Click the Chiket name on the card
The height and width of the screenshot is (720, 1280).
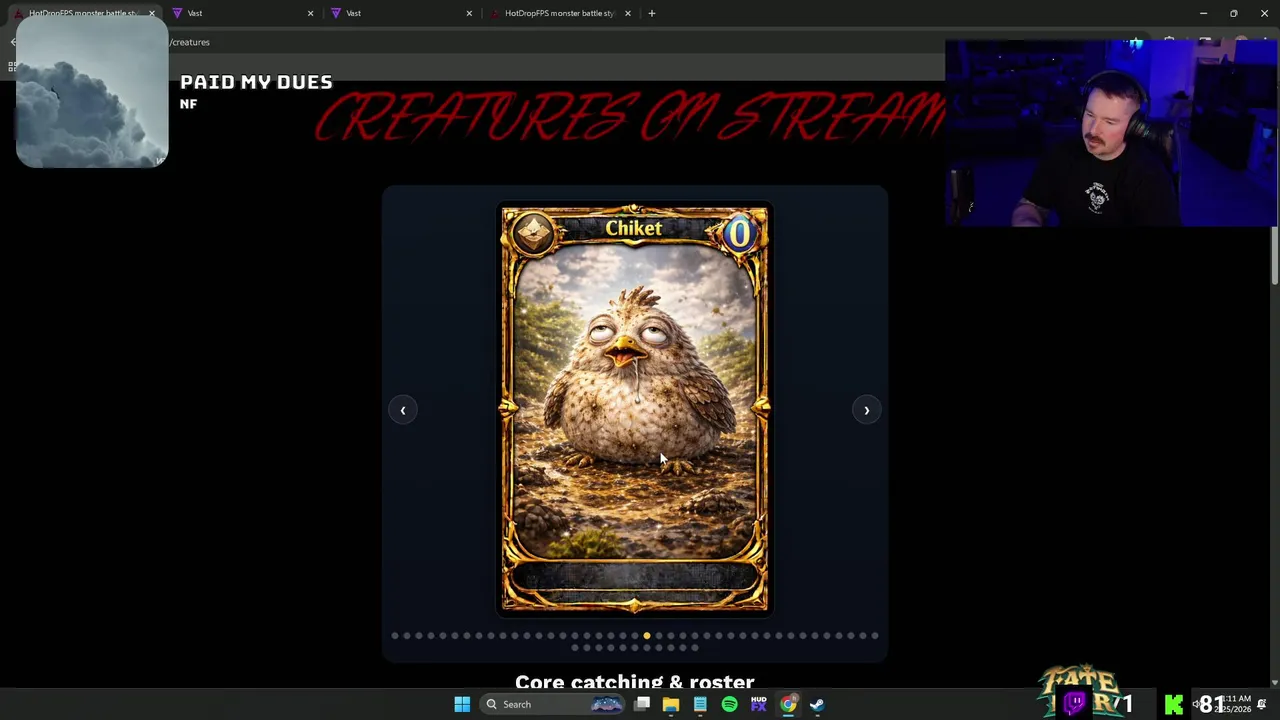pyautogui.click(x=633, y=228)
